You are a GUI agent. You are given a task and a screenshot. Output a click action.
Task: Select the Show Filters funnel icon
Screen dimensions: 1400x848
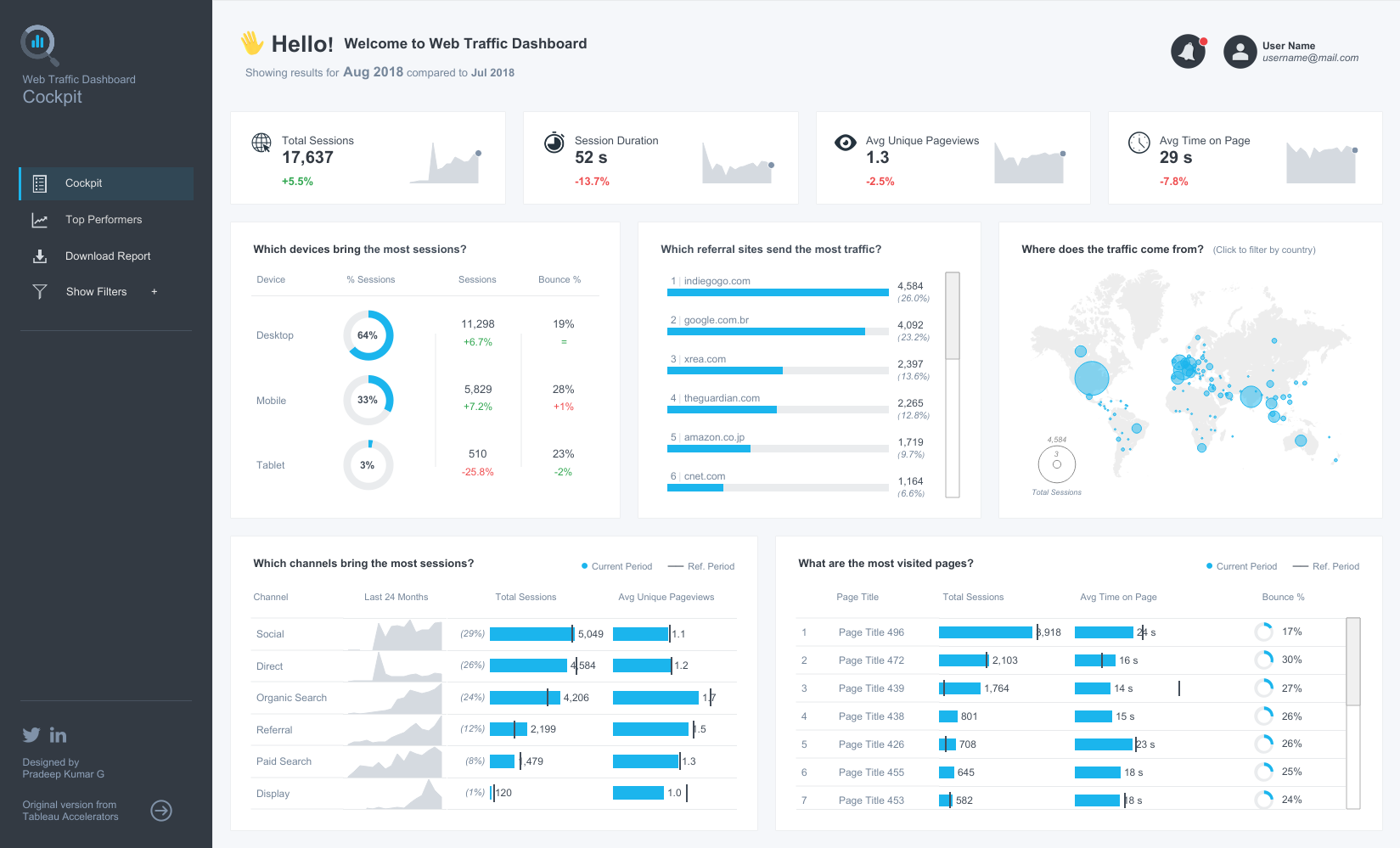click(40, 291)
